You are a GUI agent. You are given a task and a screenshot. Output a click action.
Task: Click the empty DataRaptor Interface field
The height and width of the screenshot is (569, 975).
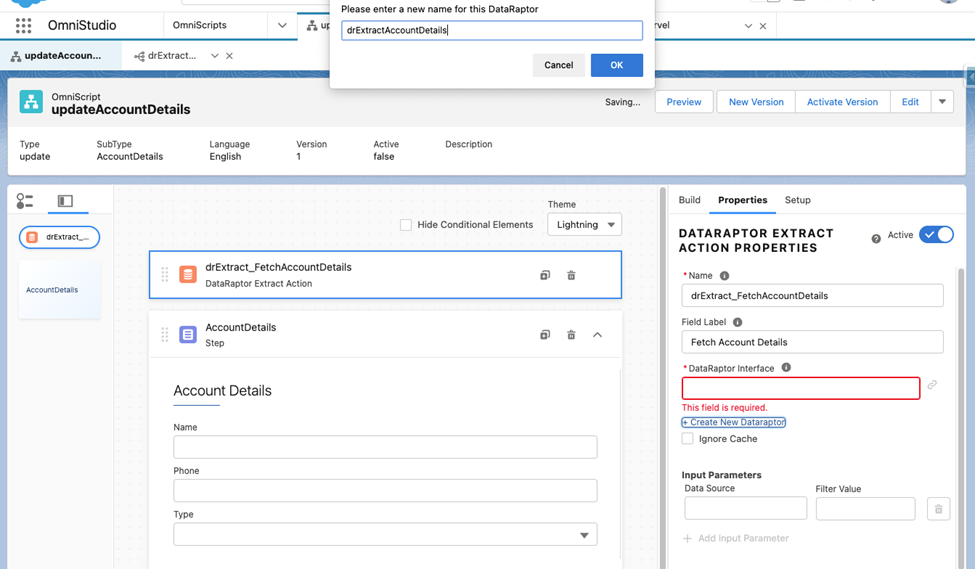[x=801, y=389]
